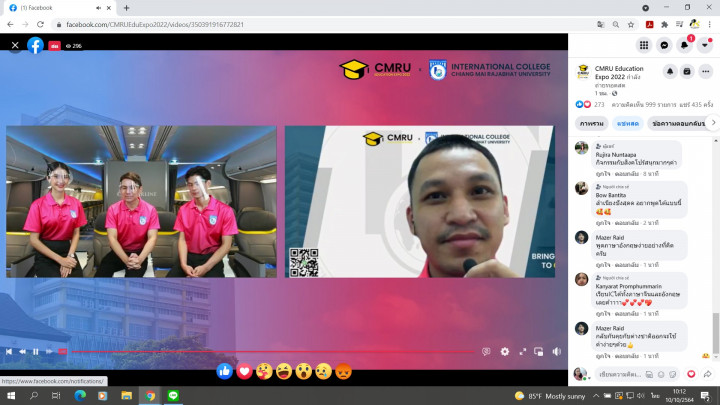This screenshot has height=405, width=720.
Task: Switch commenting identity via profile picture dropdown
Action: coord(580,374)
